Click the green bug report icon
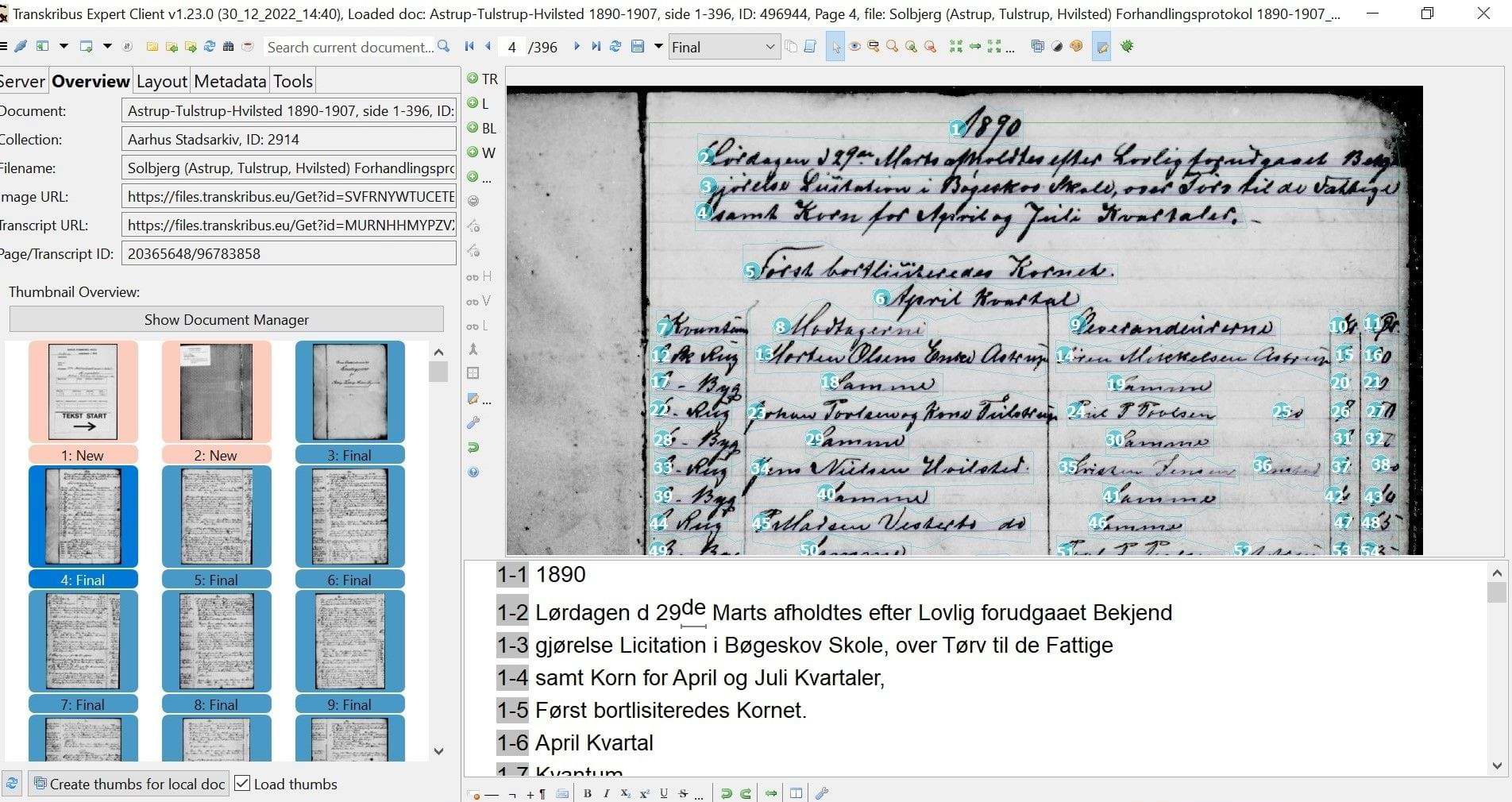Viewport: 1512px width, 802px height. coord(1126,47)
